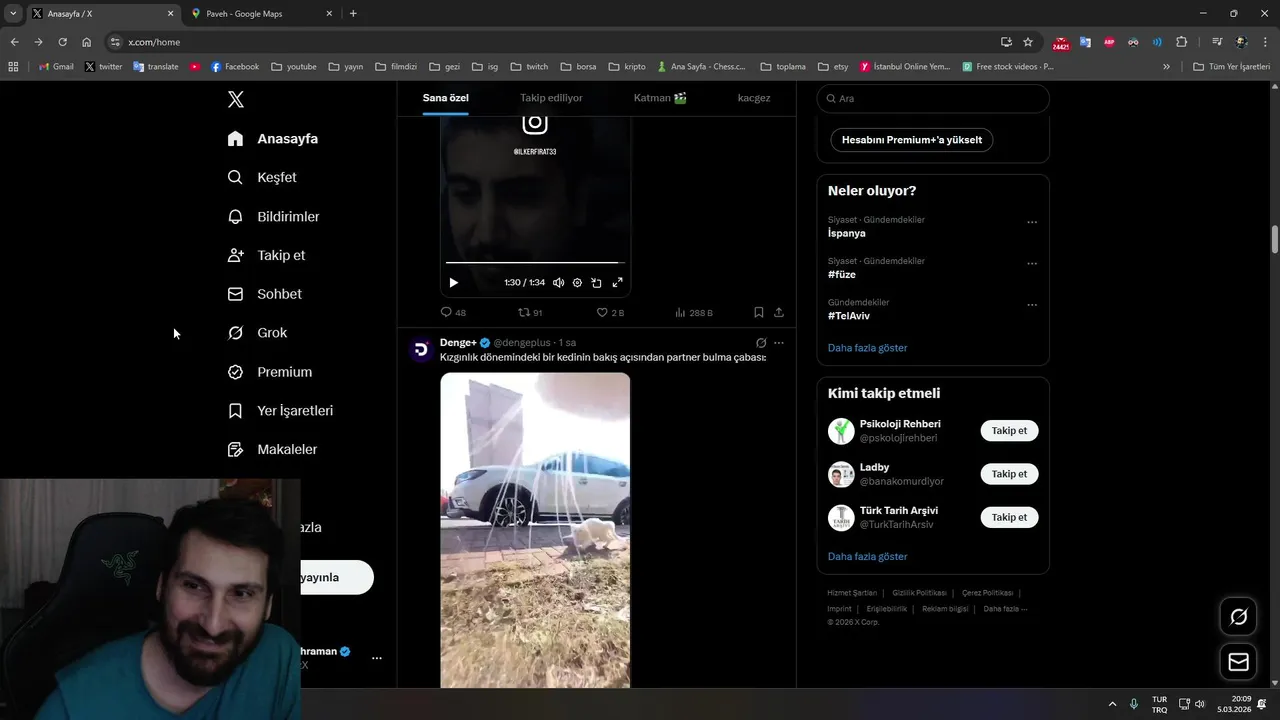Open Premium in sidebar
The width and height of the screenshot is (1280, 720).
coord(270,372)
